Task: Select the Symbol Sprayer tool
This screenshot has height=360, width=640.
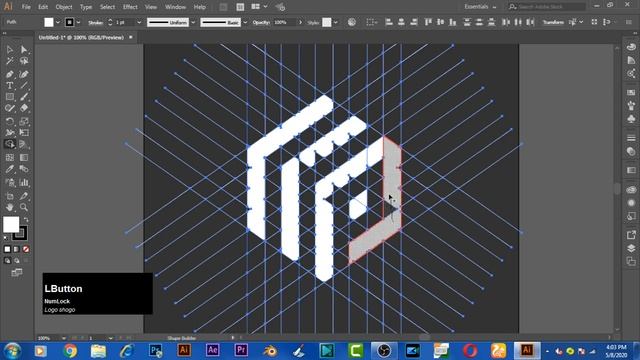Action: pyautogui.click(x=9, y=182)
